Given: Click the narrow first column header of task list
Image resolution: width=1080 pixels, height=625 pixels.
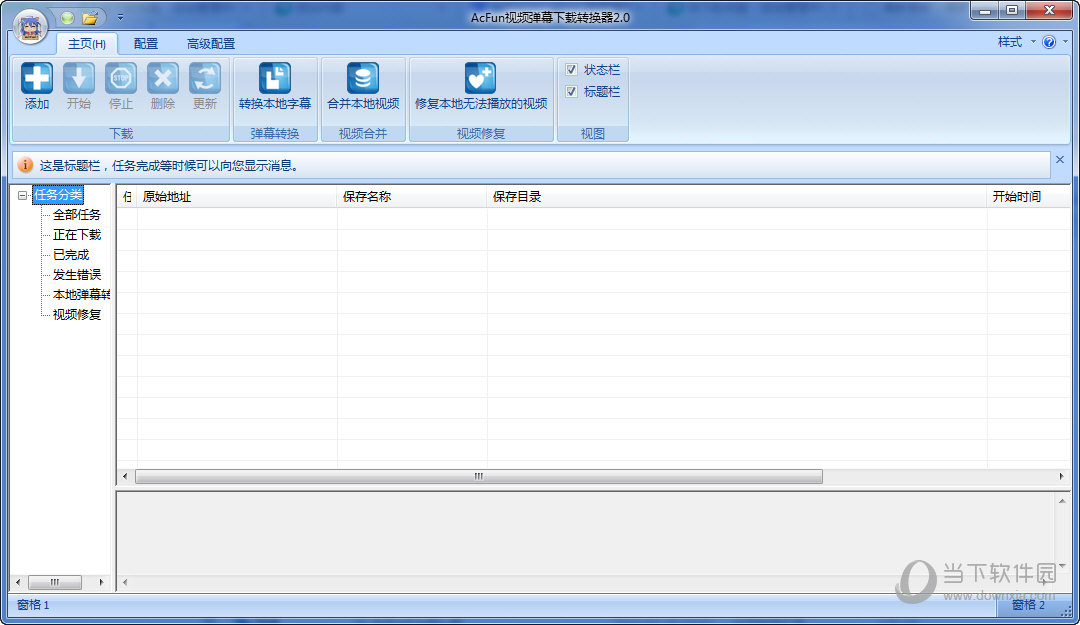Looking at the screenshot, I should click(x=127, y=197).
